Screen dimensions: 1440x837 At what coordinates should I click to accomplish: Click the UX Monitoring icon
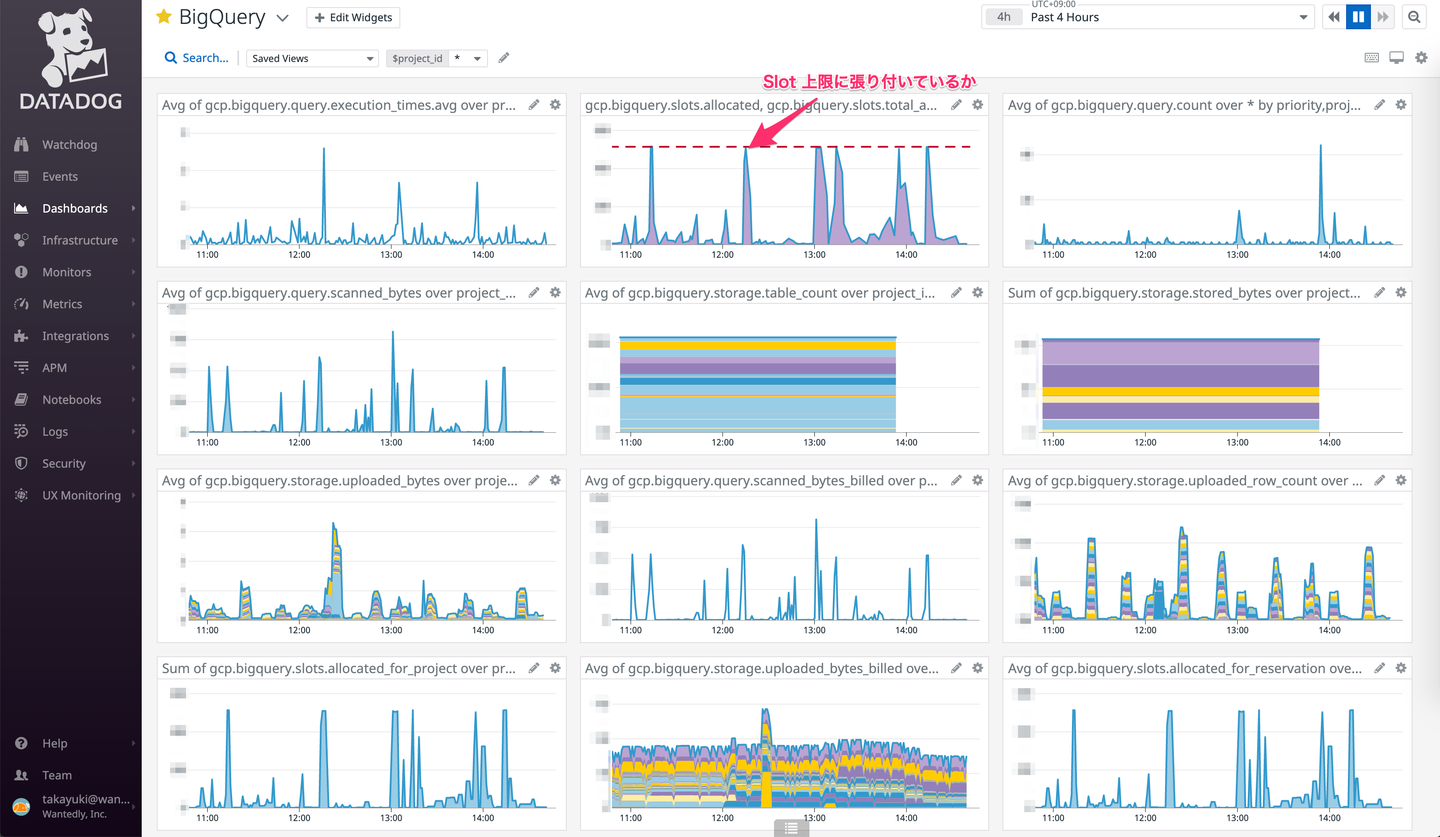point(21,496)
